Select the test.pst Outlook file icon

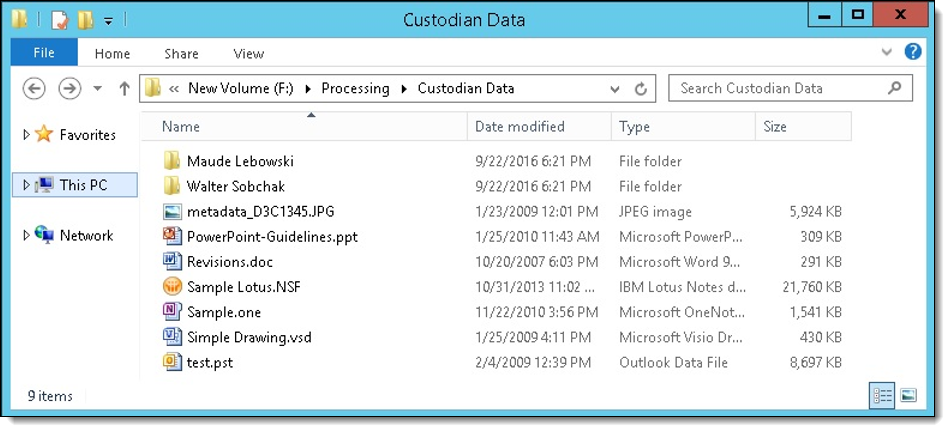click(x=172, y=363)
